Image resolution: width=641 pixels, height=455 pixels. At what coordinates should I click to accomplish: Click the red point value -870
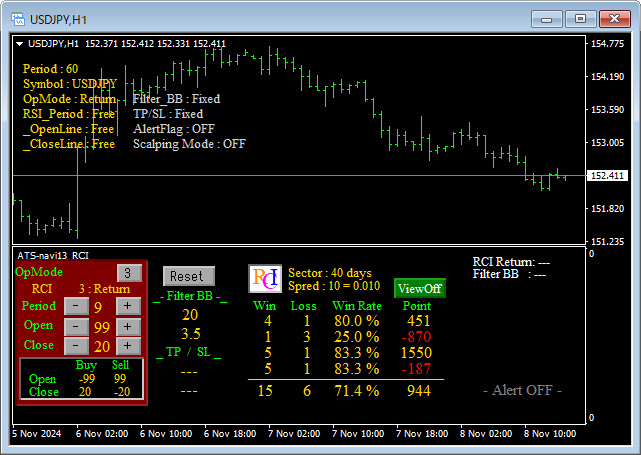tap(416, 337)
